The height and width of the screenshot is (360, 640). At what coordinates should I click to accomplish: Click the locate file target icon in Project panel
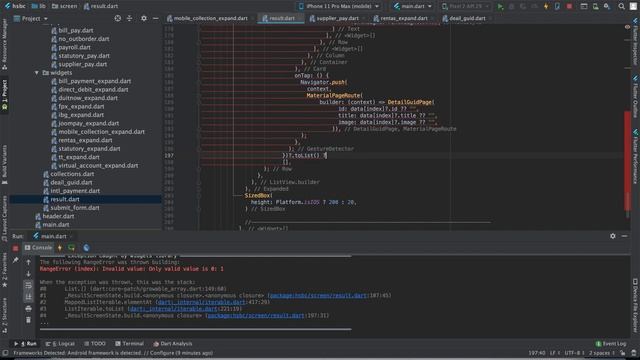coord(118,18)
